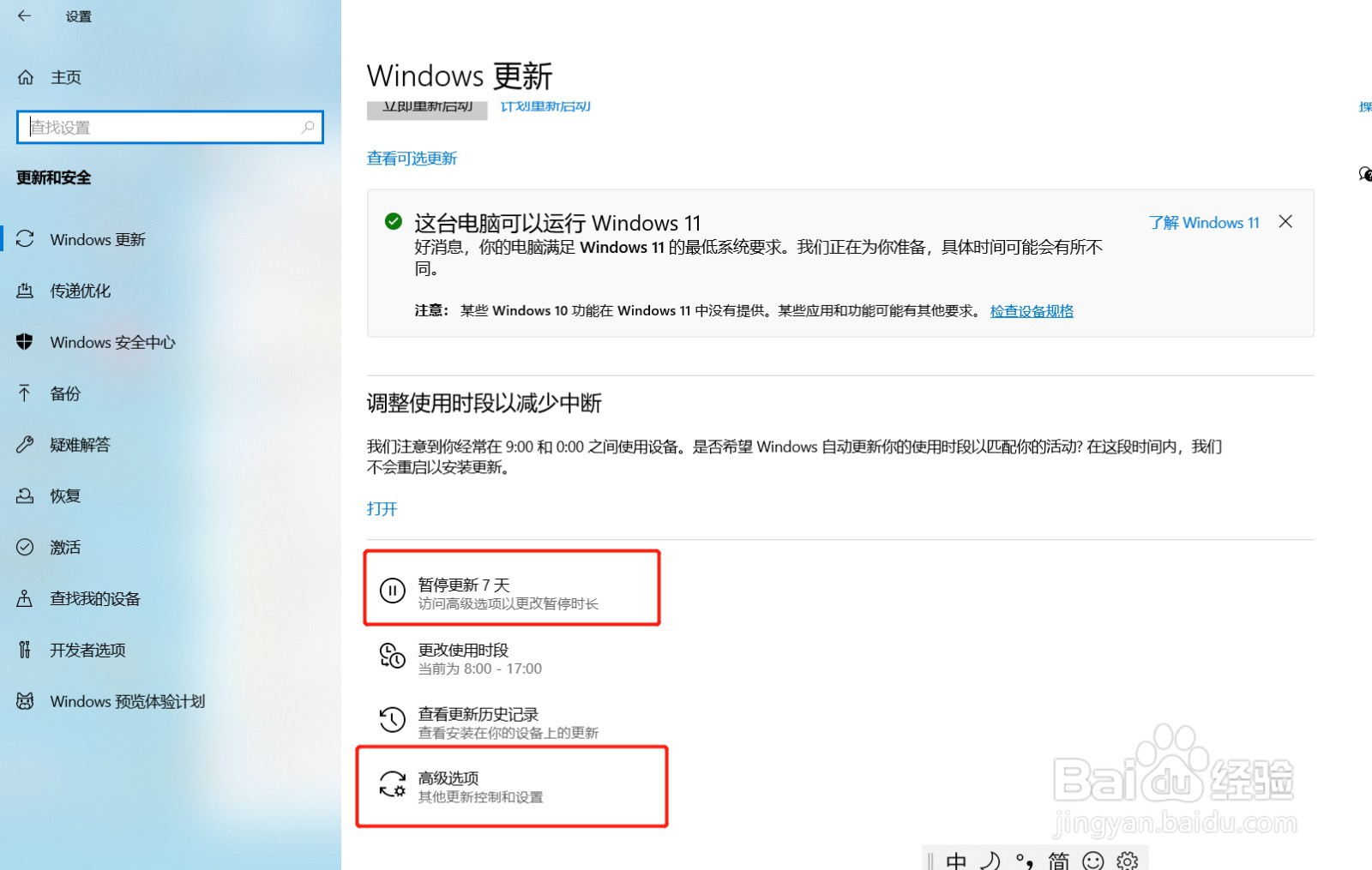Image resolution: width=1372 pixels, height=870 pixels.
Task: Open the IME settings gear icon
Action: (1128, 861)
